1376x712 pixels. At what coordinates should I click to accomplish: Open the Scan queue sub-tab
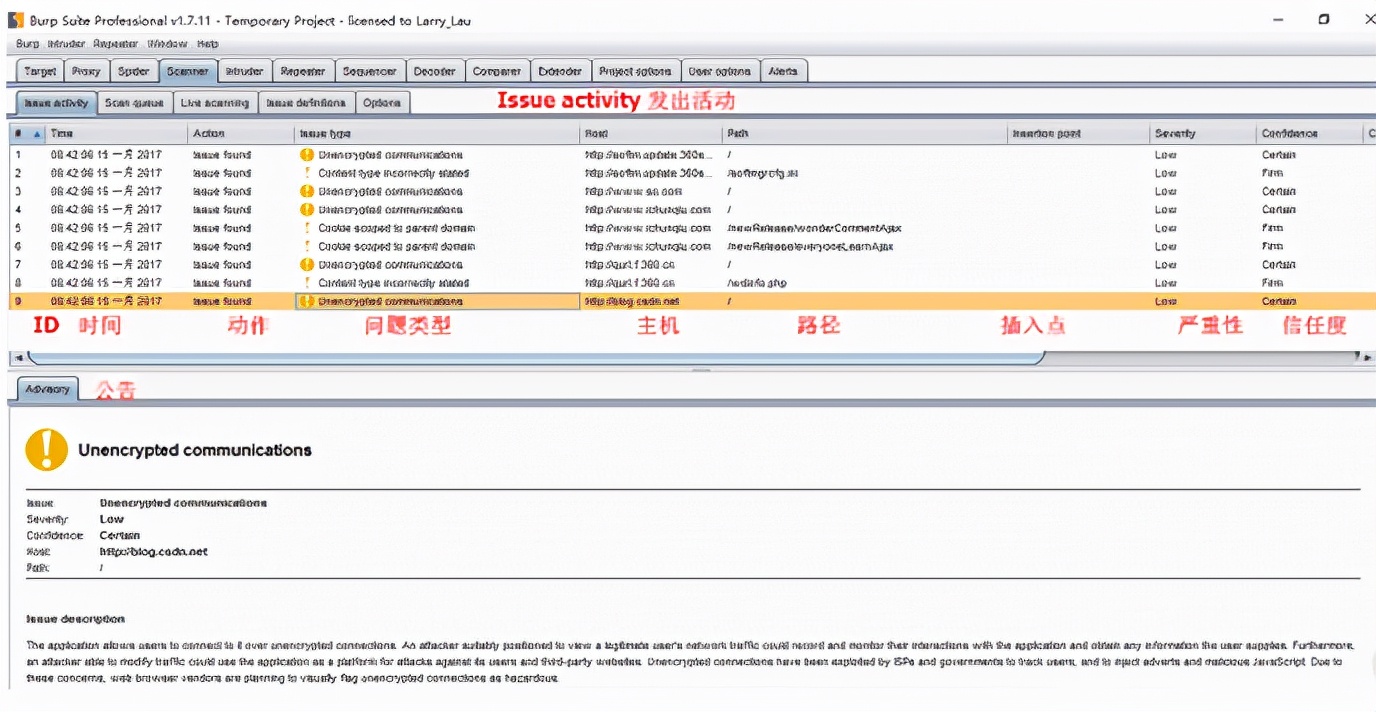(x=134, y=103)
